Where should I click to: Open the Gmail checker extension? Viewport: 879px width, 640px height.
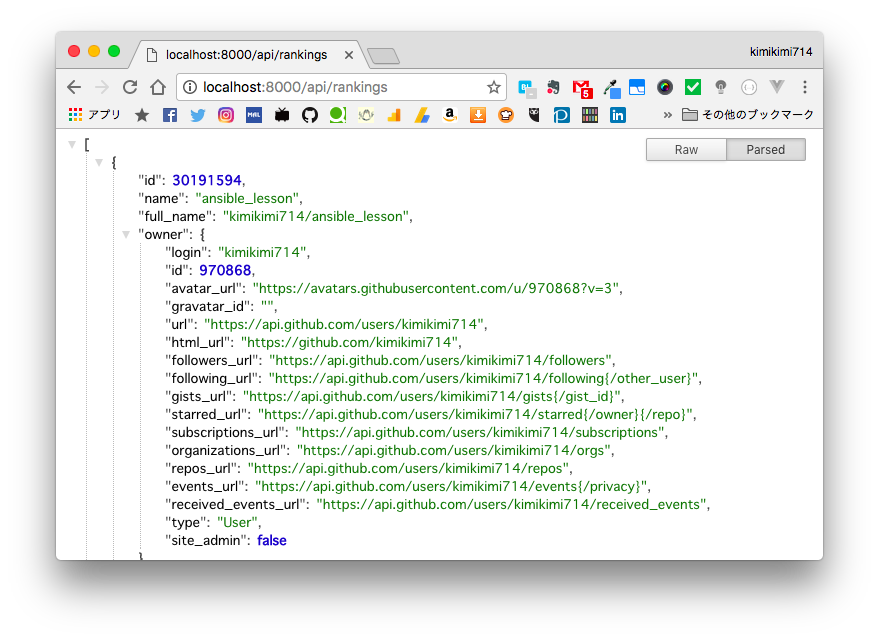coord(582,88)
